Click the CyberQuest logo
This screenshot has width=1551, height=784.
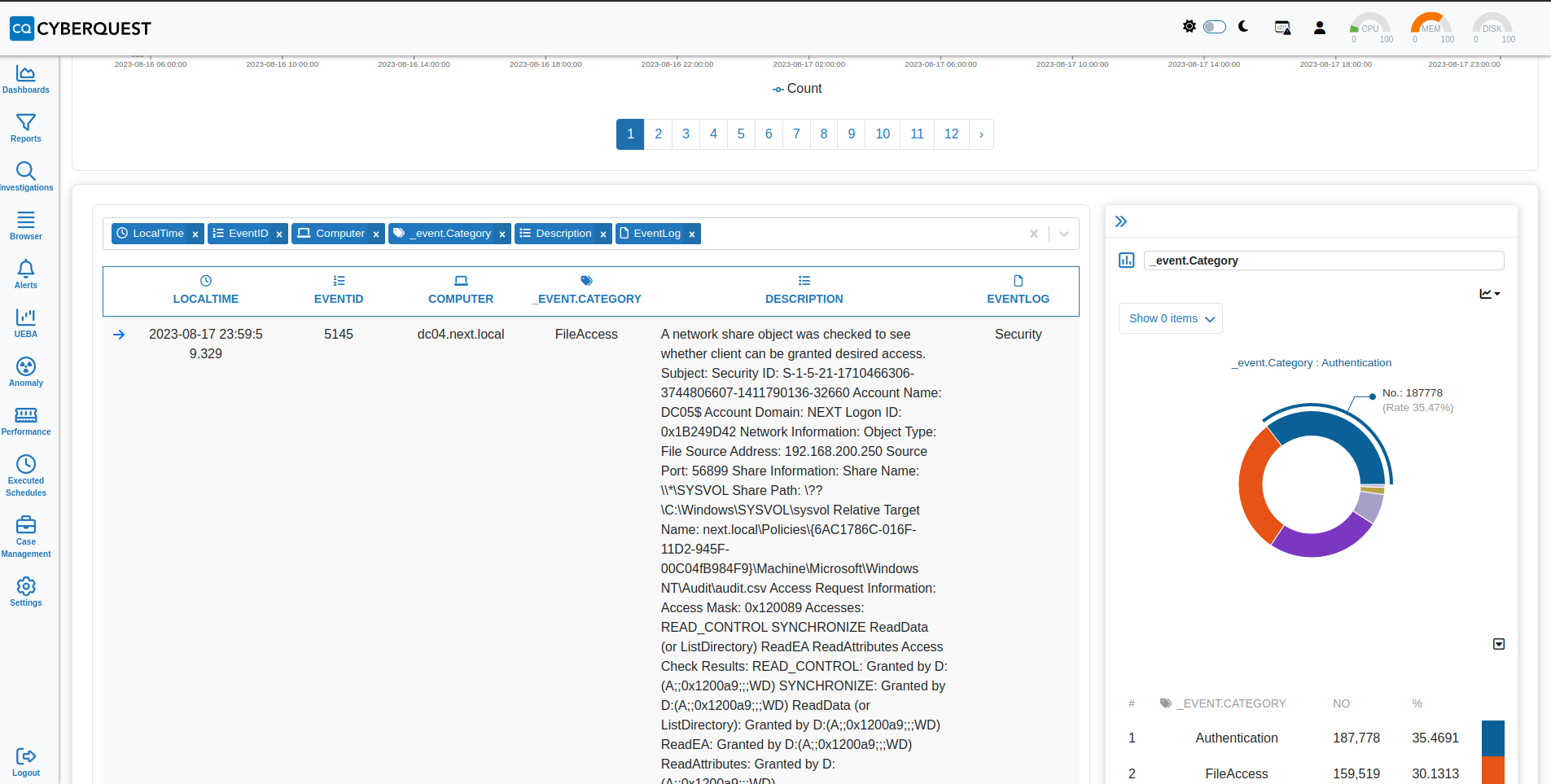(x=81, y=28)
